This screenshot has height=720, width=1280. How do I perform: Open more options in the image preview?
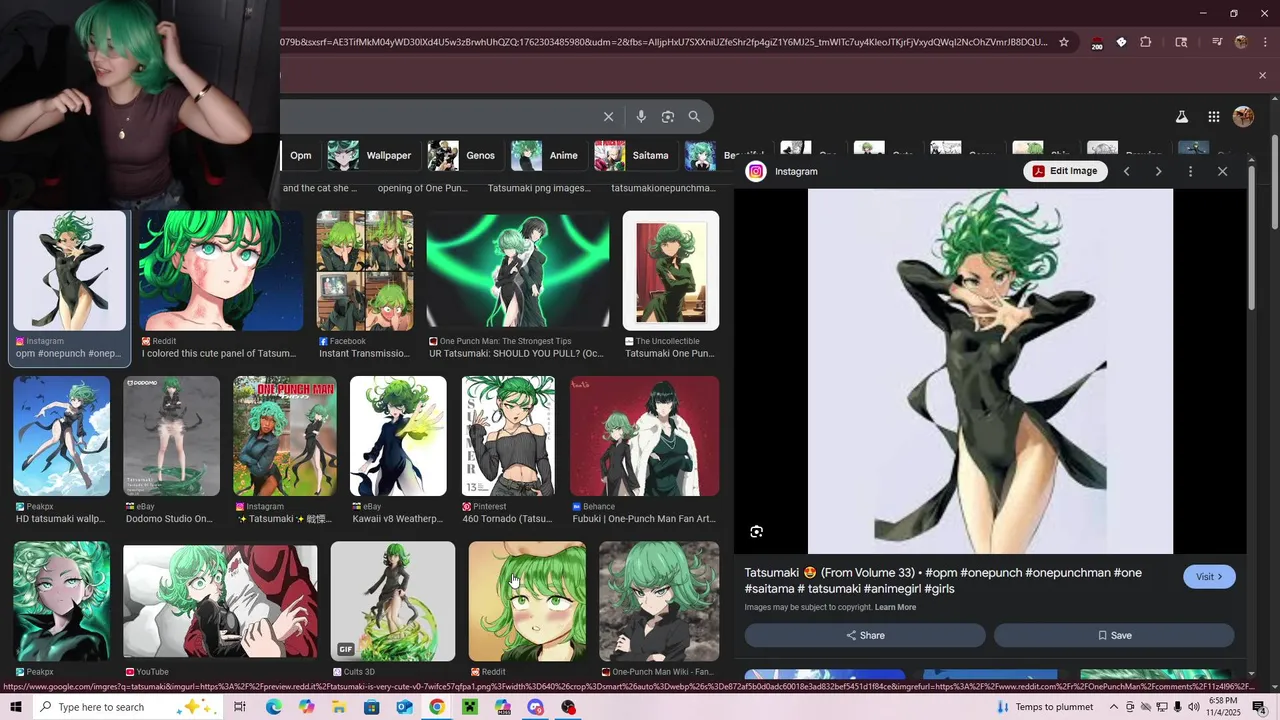(1190, 172)
